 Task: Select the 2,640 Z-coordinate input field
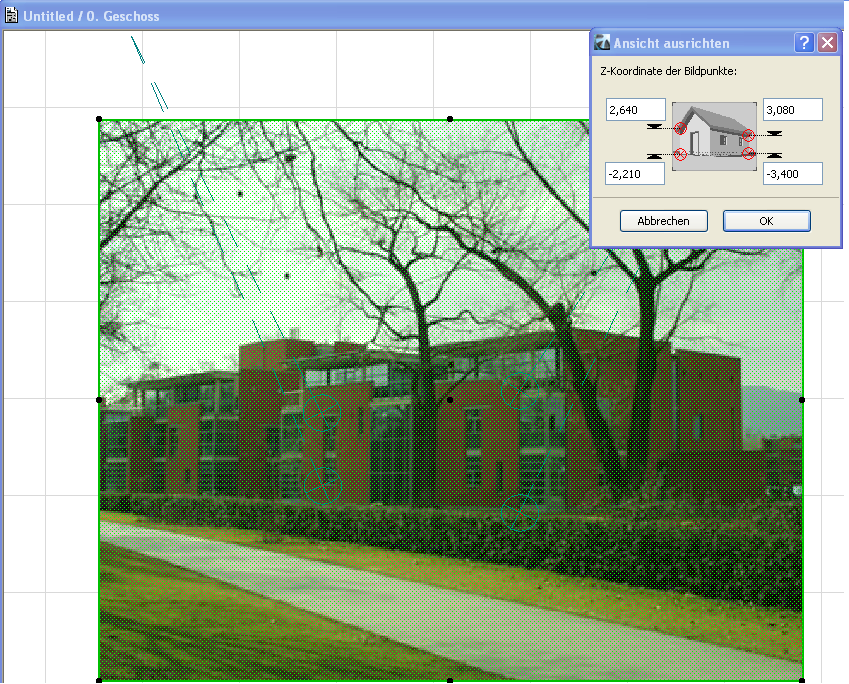point(634,109)
